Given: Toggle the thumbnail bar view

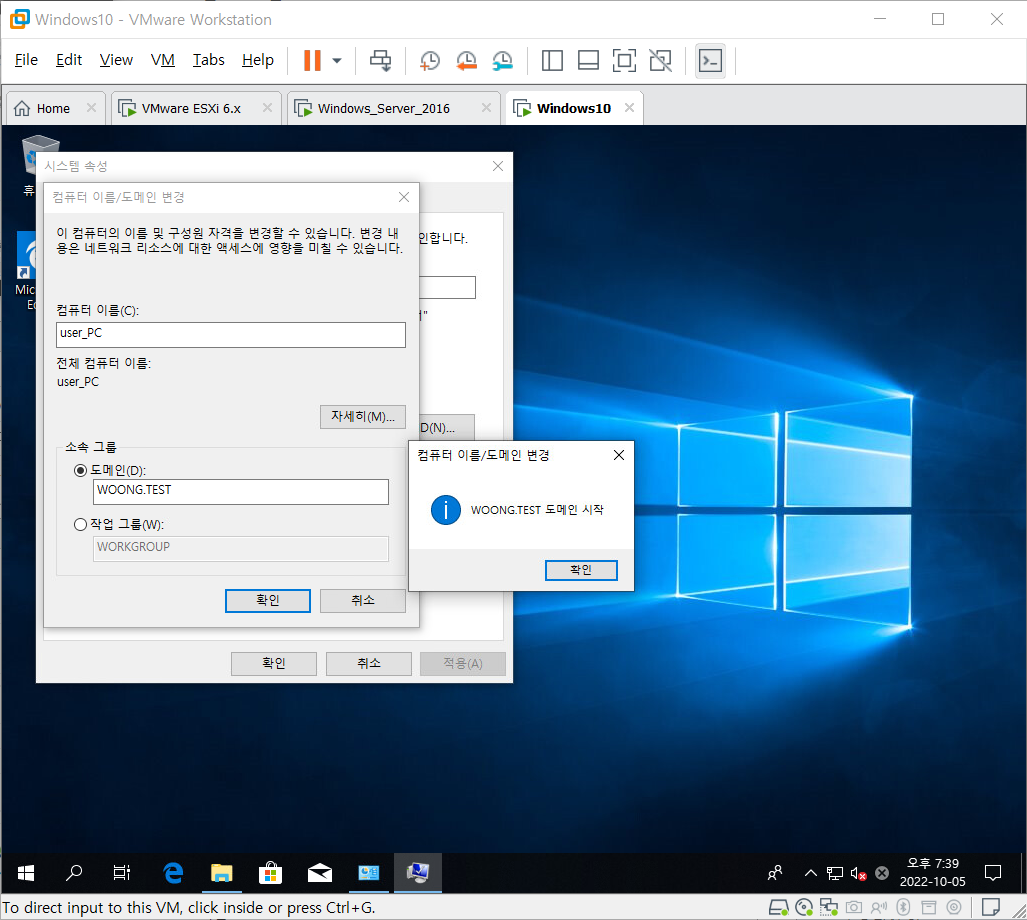Looking at the screenshot, I should (x=588, y=60).
